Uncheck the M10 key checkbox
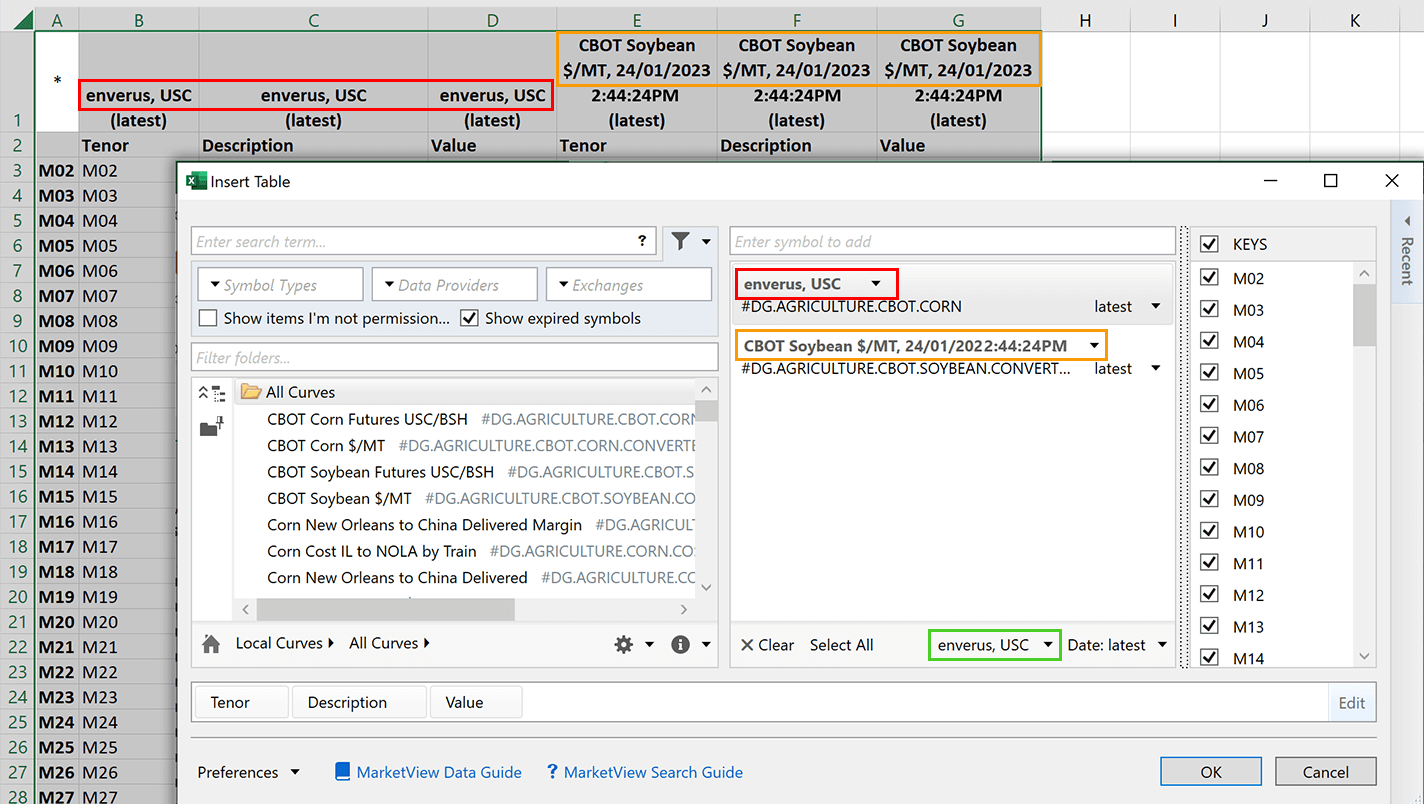Screen dimensions: 1424x804 coord(1209,531)
